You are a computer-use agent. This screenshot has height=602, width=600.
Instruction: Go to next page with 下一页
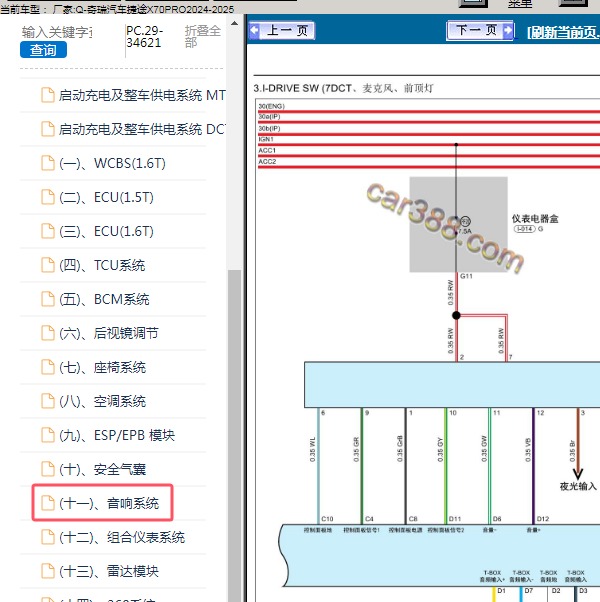coord(480,30)
